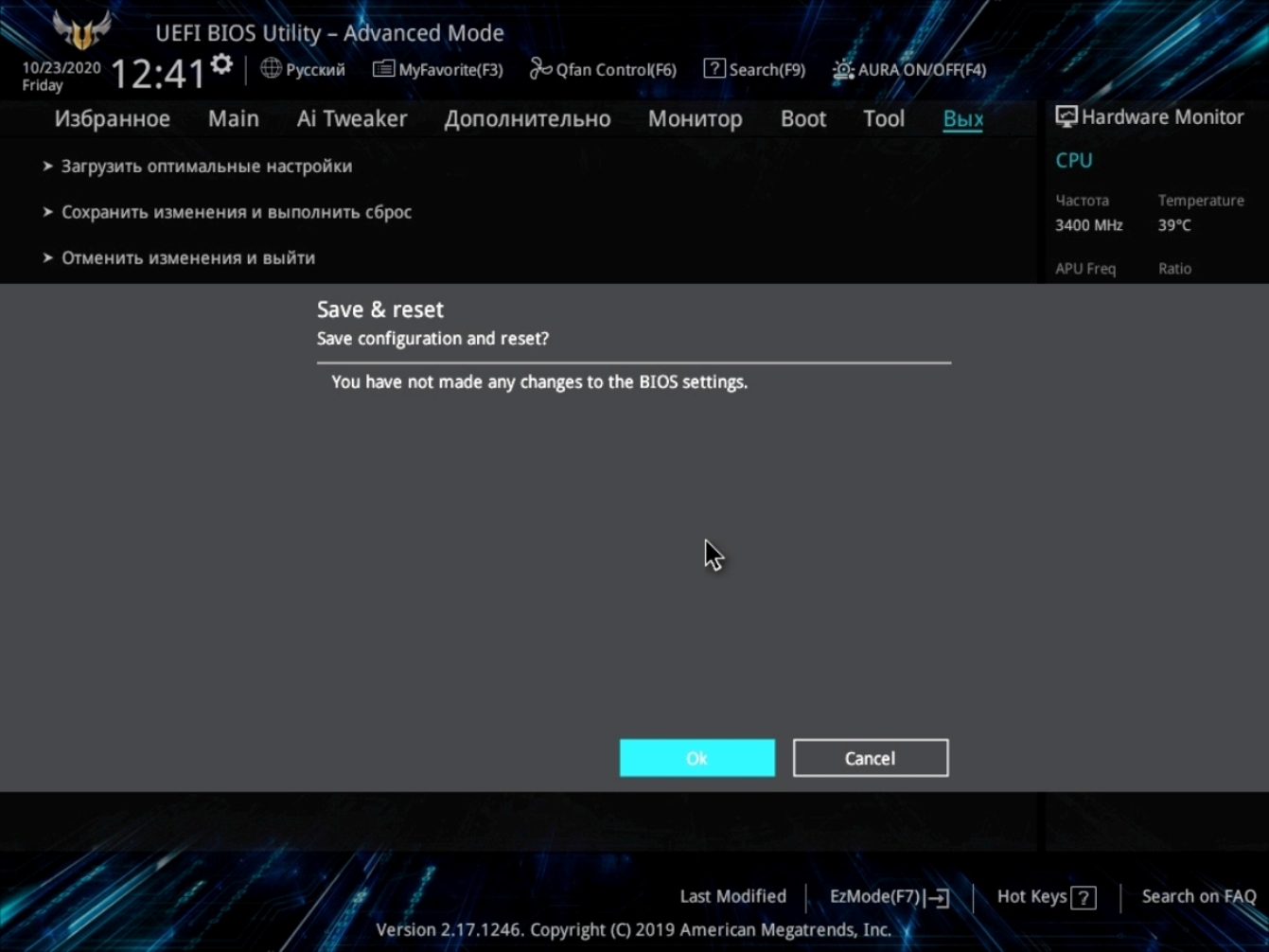Image resolution: width=1269 pixels, height=952 pixels.
Task: Click the Search(F9) question mark icon
Action: 714,69
